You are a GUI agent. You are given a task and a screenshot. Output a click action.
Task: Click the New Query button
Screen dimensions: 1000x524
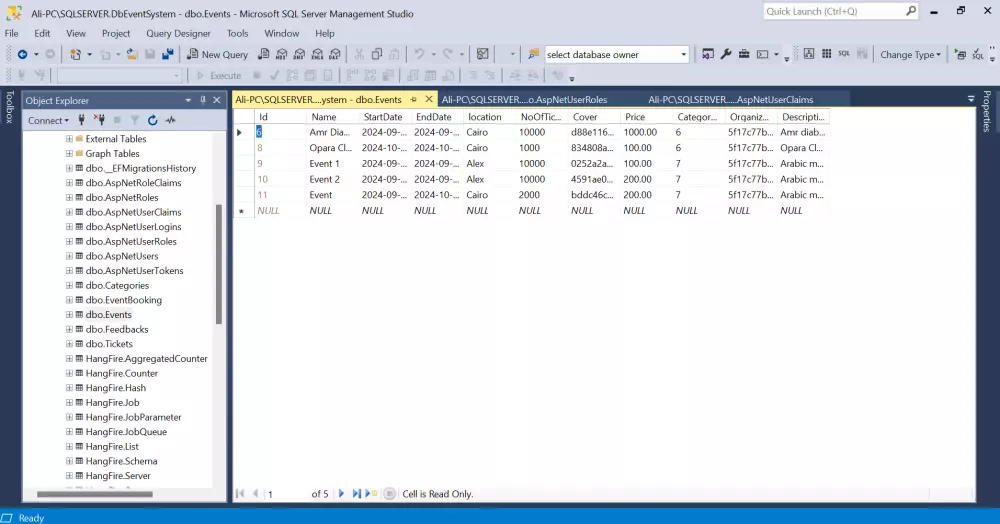point(217,55)
